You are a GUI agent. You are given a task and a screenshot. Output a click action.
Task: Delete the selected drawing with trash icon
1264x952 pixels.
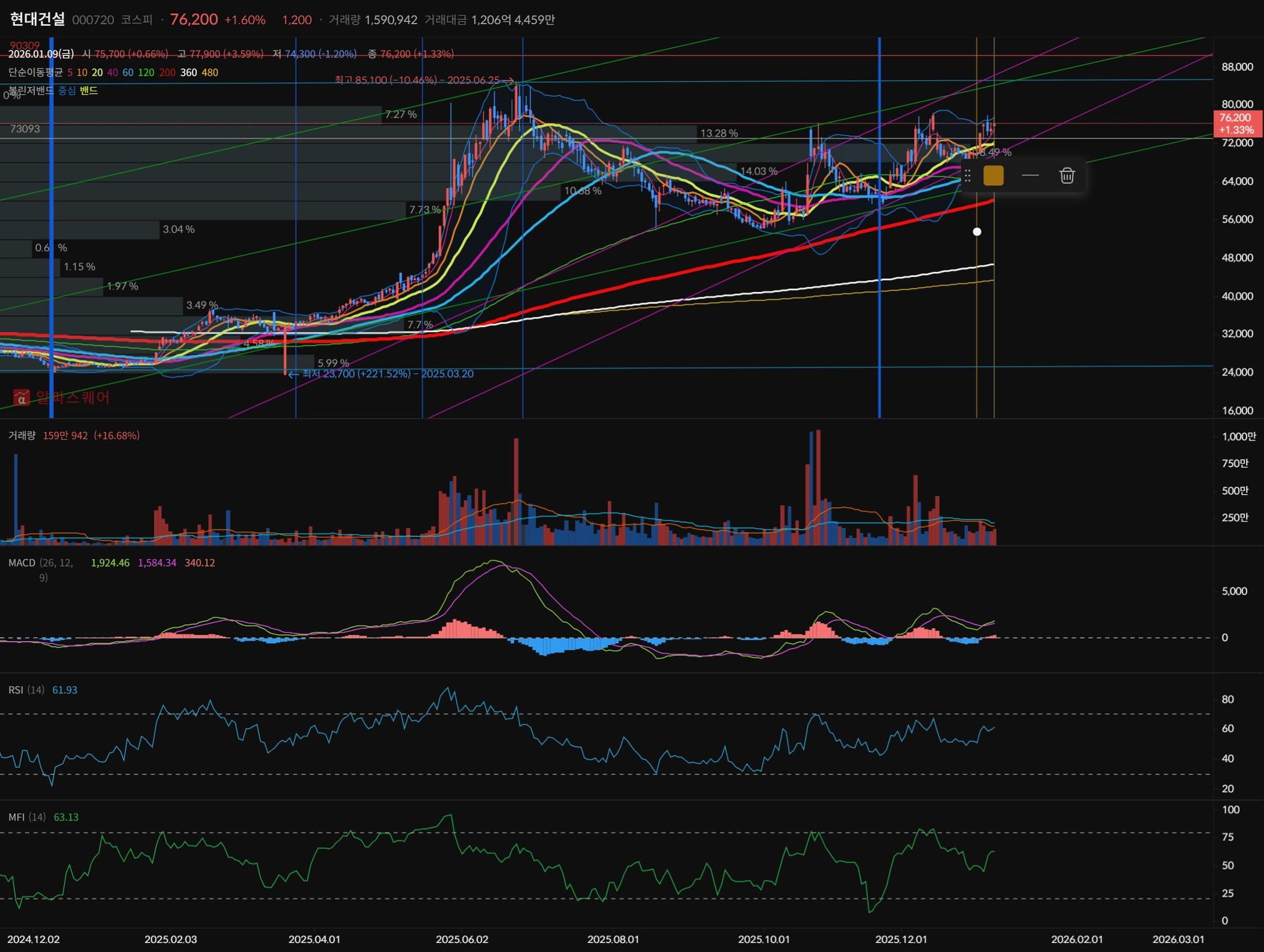pyautogui.click(x=1066, y=176)
